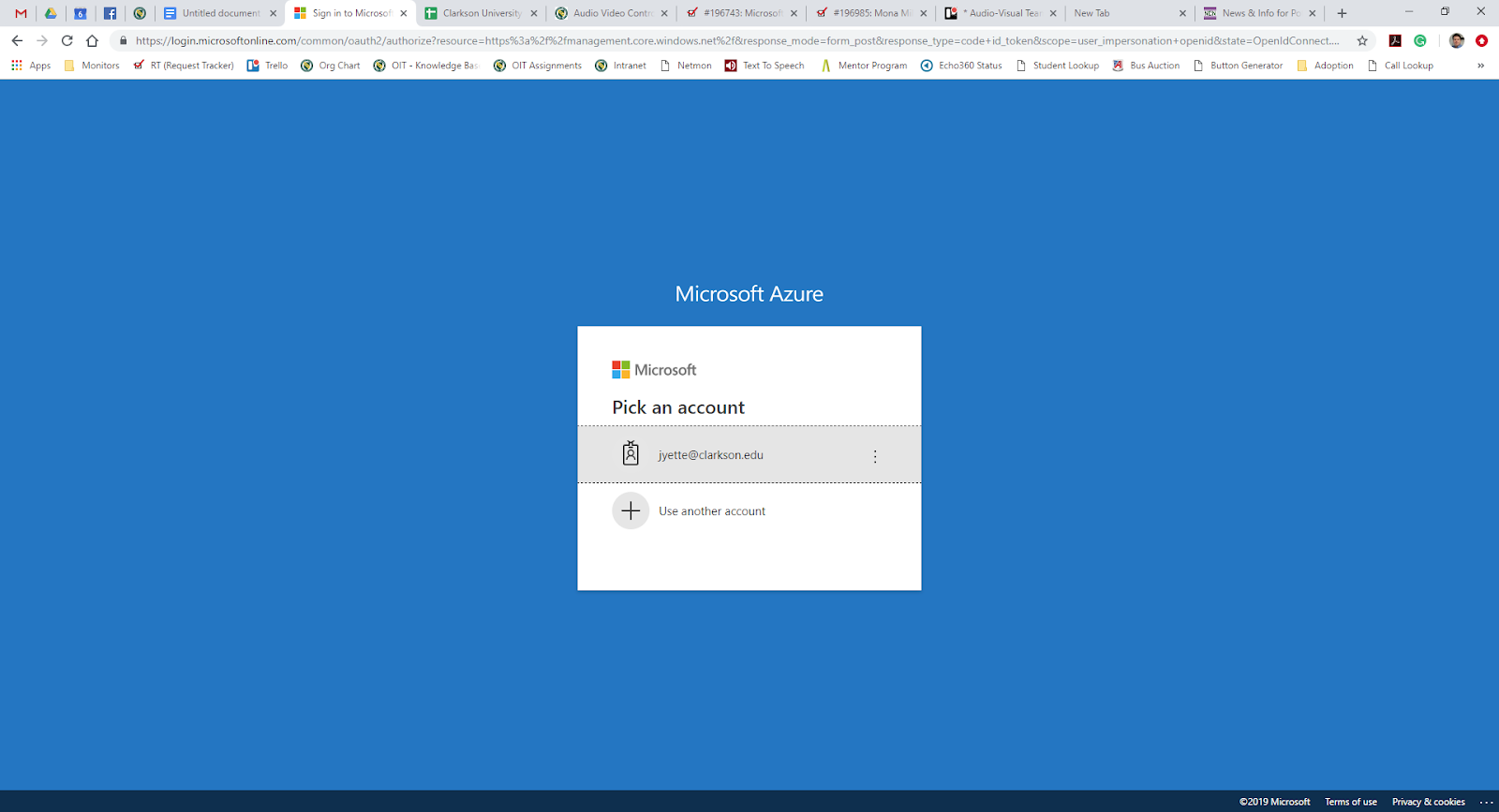Open the Monitors bookmark folder
This screenshot has height=812, width=1499.
[92, 66]
